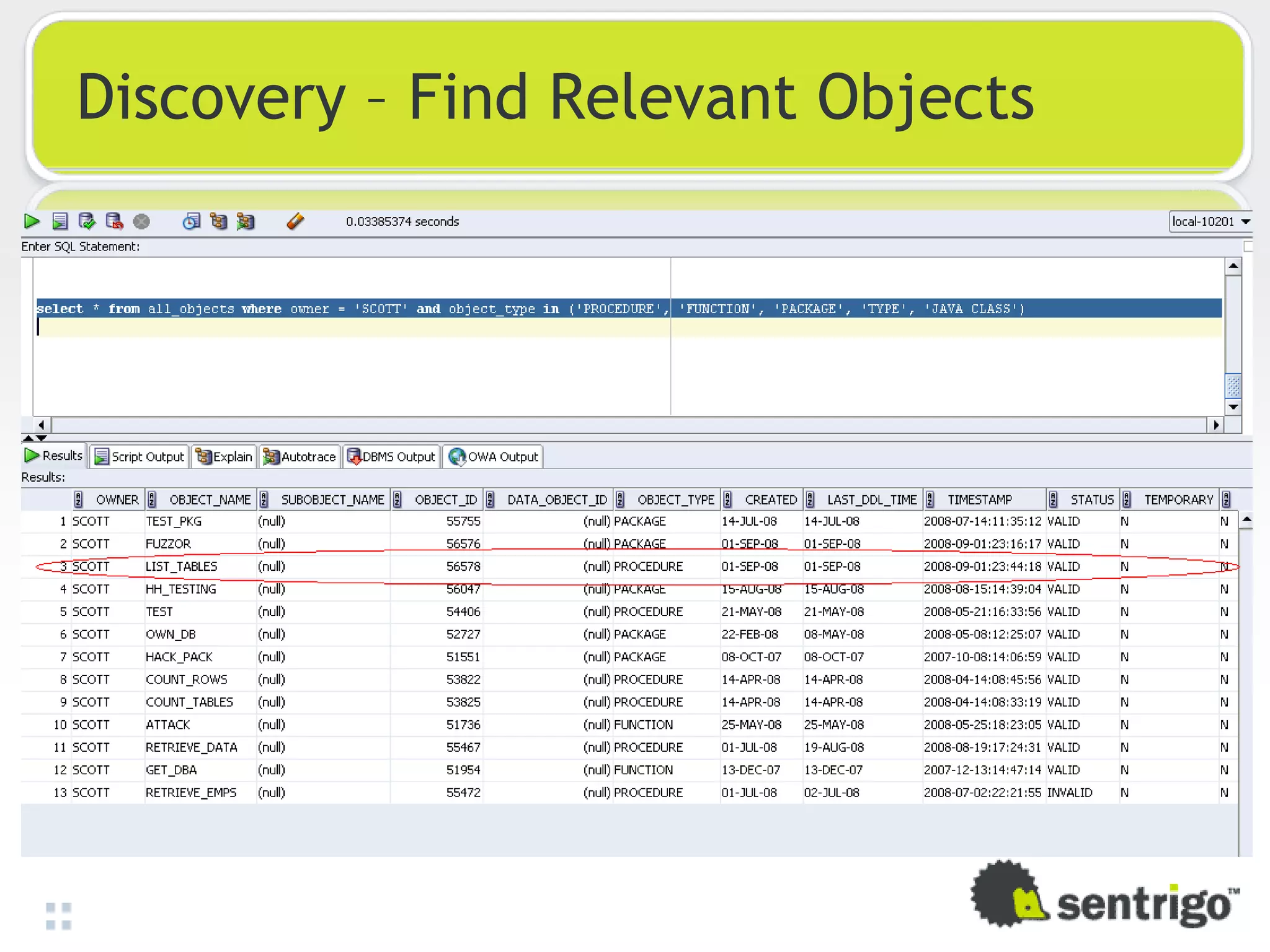Click the SQL editor scrollbar down arrow

1233,407
